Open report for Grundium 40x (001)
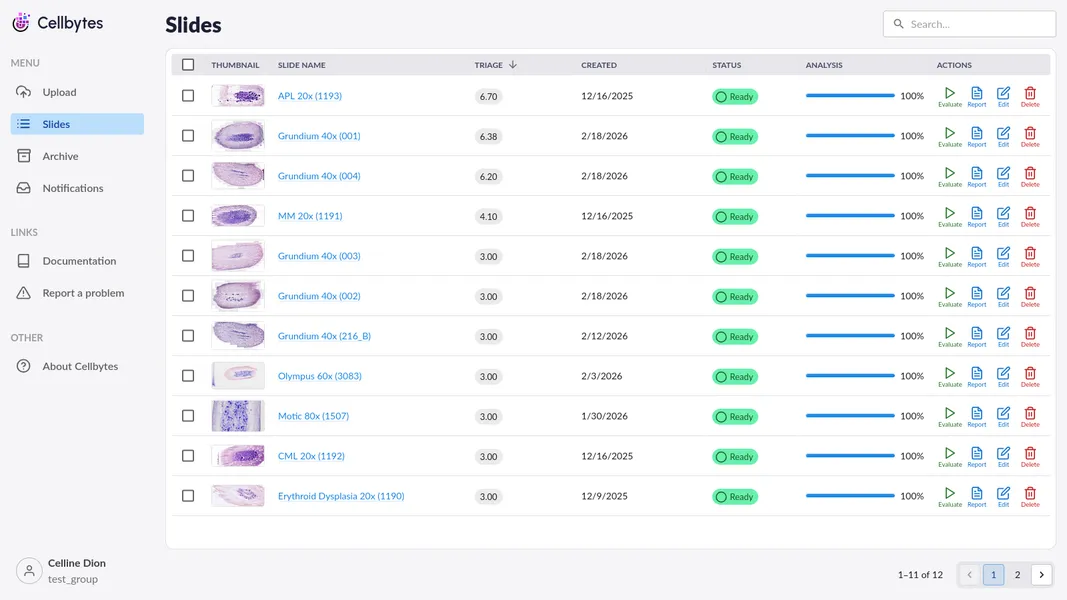The height and width of the screenshot is (600, 1067). [977, 136]
